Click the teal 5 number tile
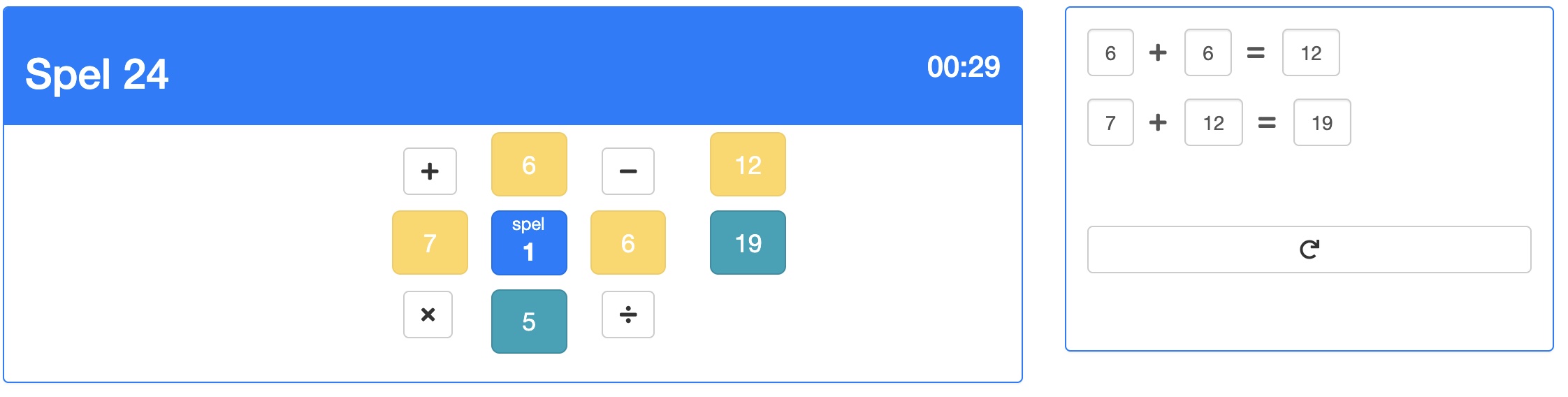Image resolution: width=1568 pixels, height=397 pixels. pos(529,322)
